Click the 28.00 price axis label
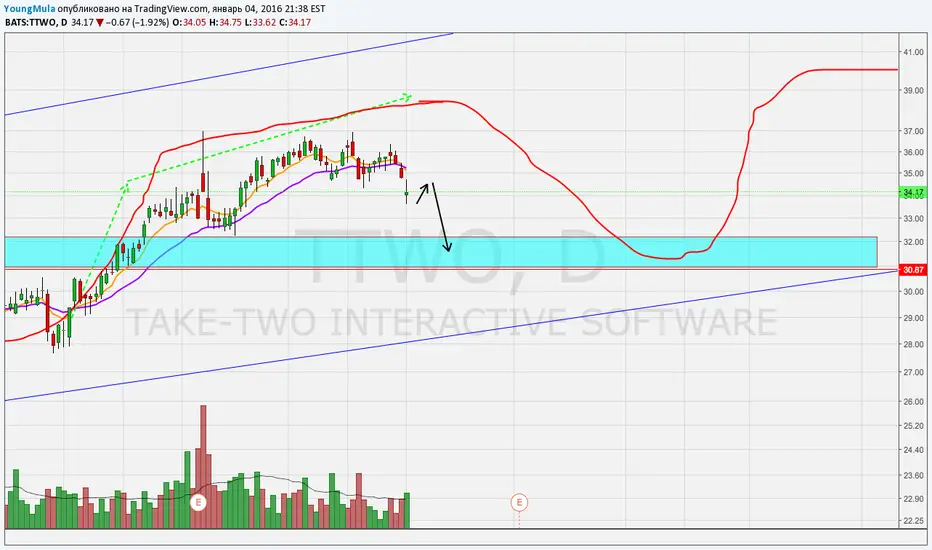Viewport: 932px width, 550px height. 914,344
